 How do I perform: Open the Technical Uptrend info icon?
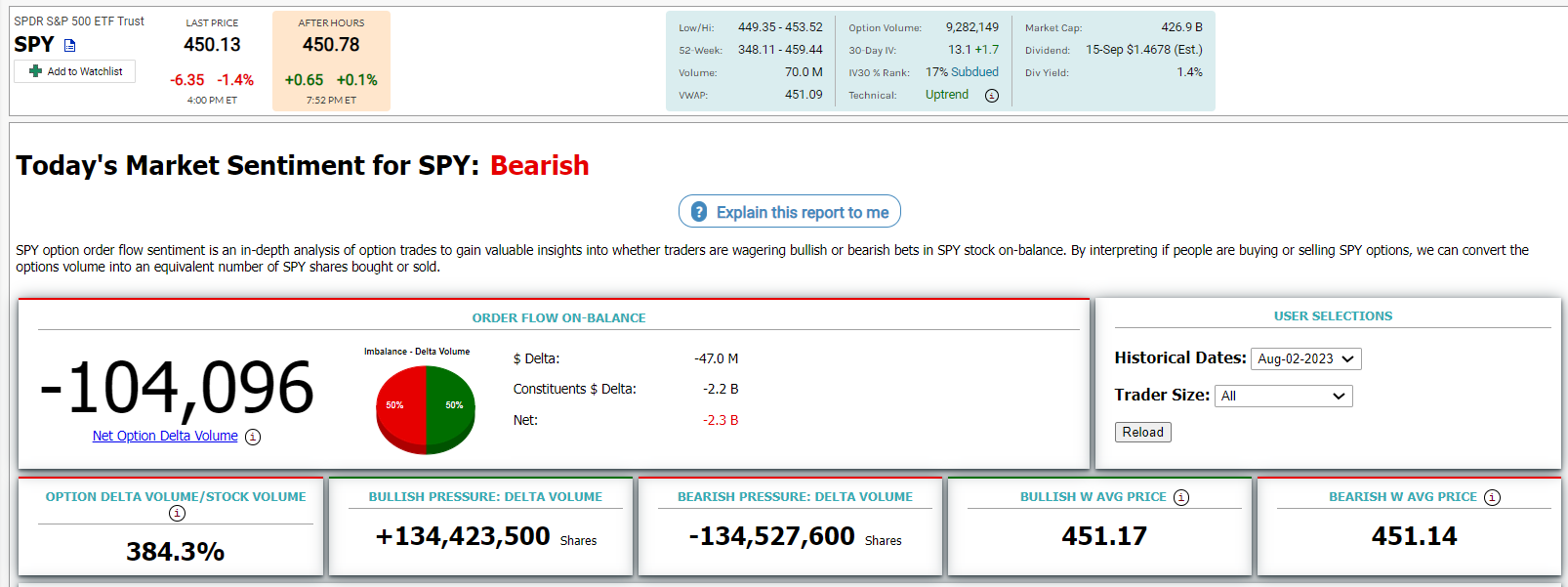pos(992,96)
